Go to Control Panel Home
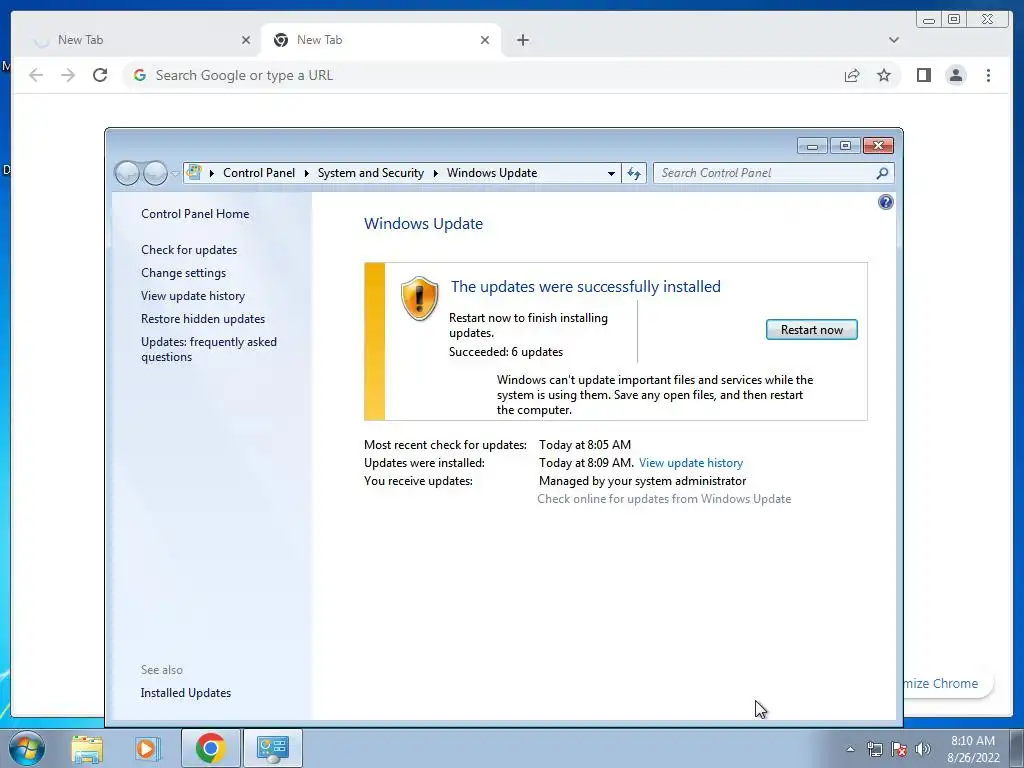 [x=195, y=214]
